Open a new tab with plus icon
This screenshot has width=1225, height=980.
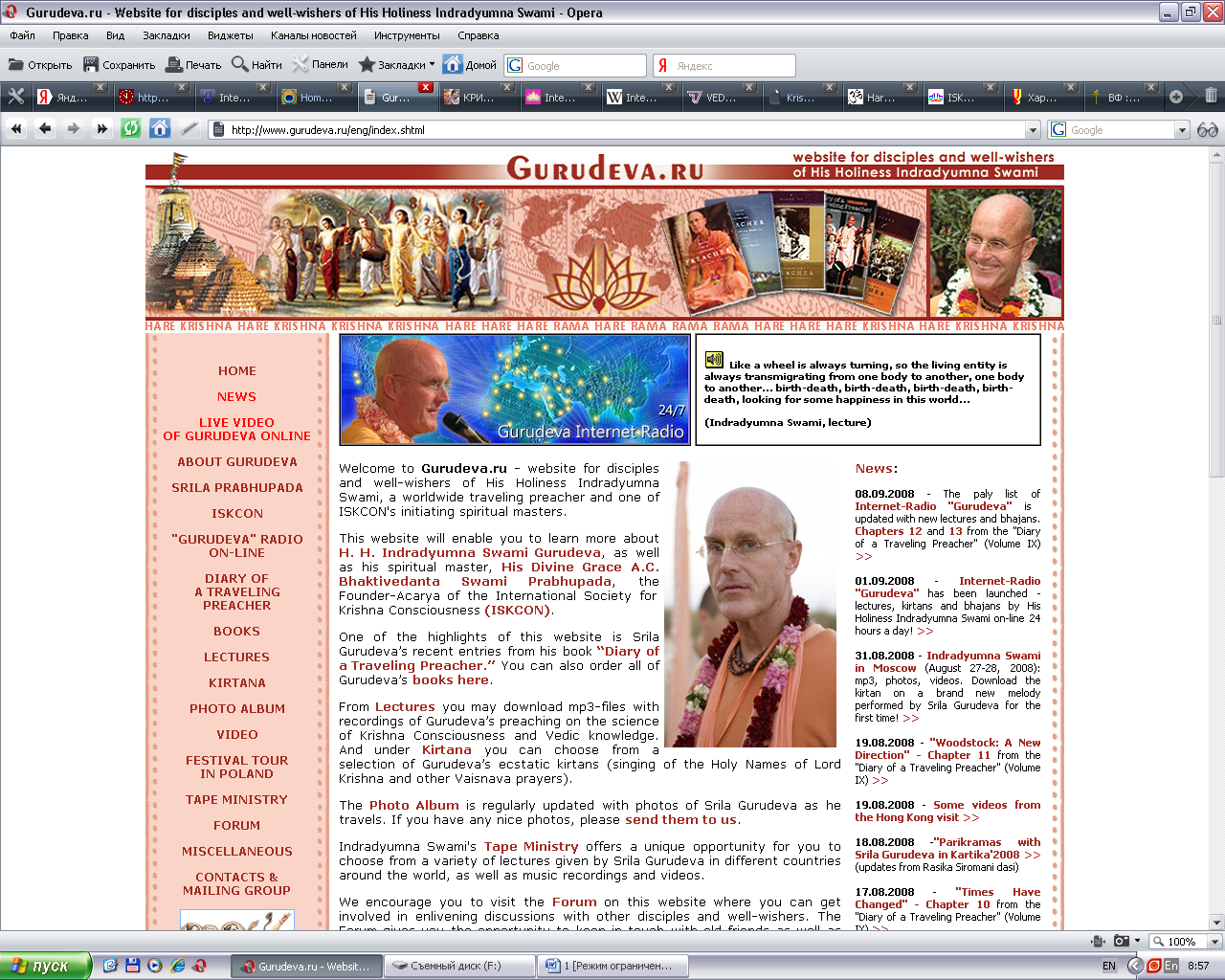point(1176,97)
